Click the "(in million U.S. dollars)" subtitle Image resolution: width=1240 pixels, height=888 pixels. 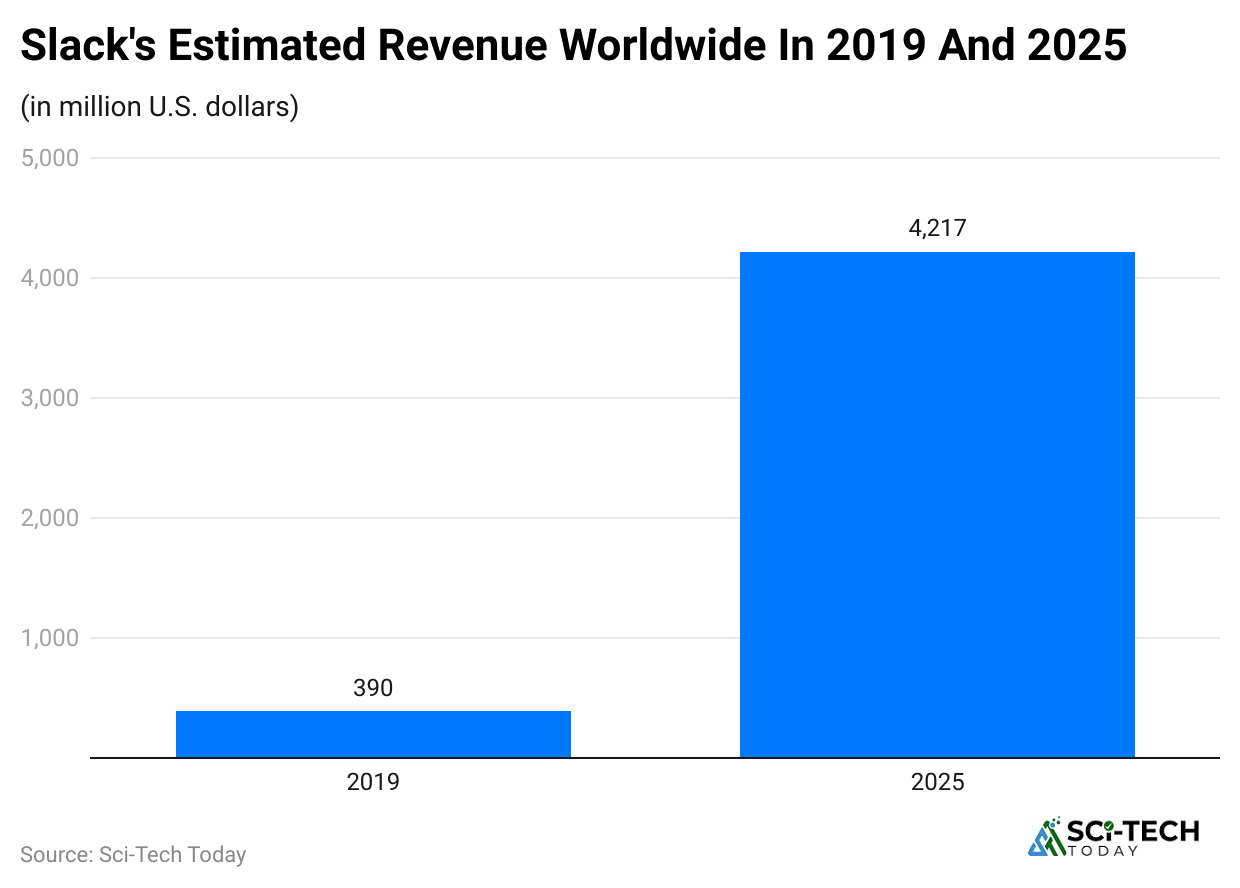[x=160, y=106]
